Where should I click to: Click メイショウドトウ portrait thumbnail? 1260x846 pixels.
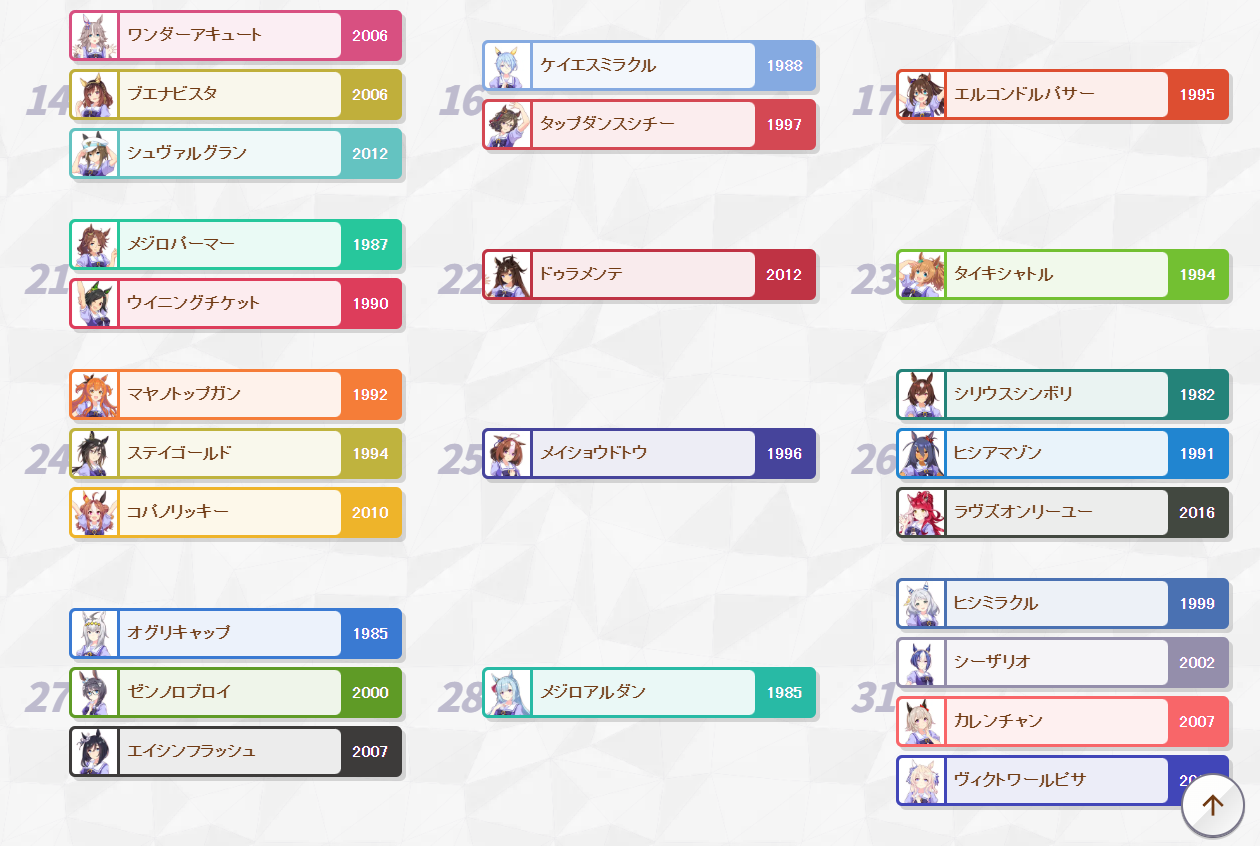tap(508, 454)
